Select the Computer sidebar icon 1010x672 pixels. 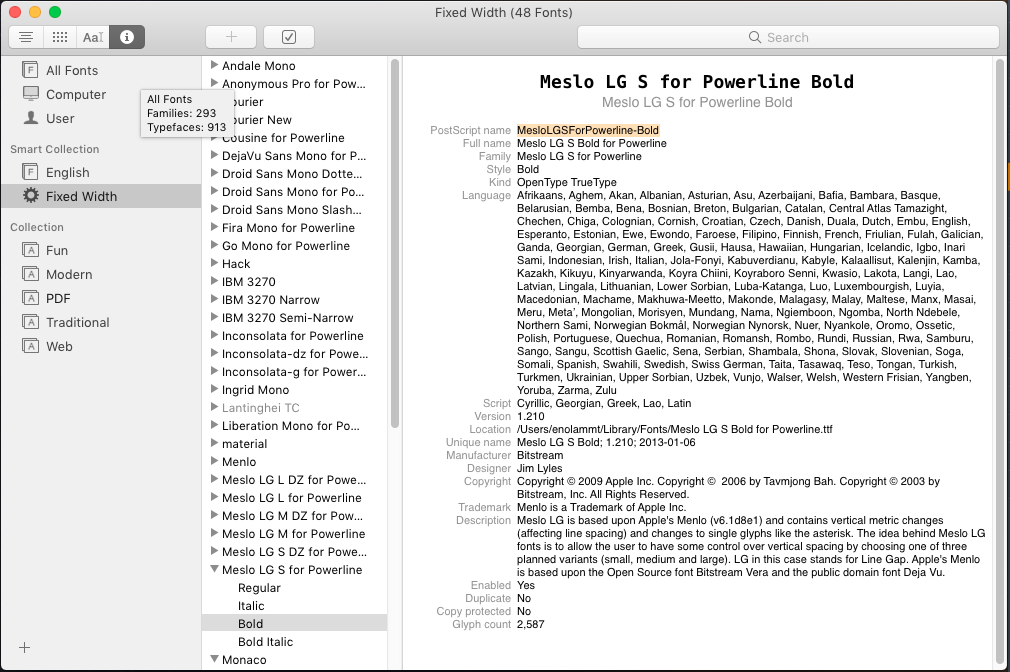point(30,94)
